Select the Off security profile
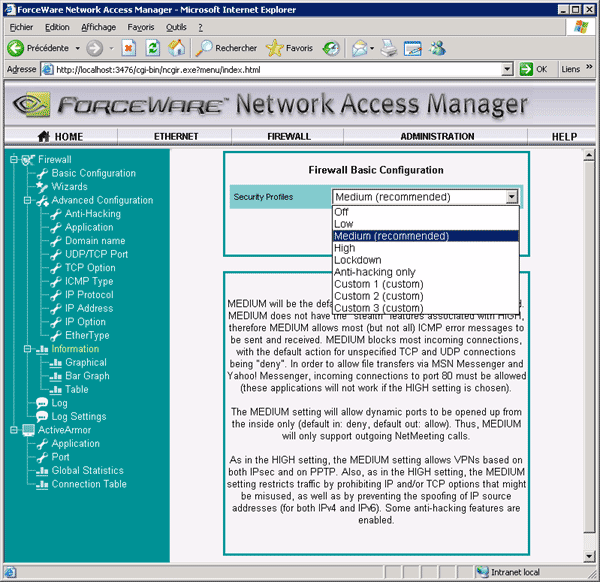The height and width of the screenshot is (582, 600). coord(426,212)
